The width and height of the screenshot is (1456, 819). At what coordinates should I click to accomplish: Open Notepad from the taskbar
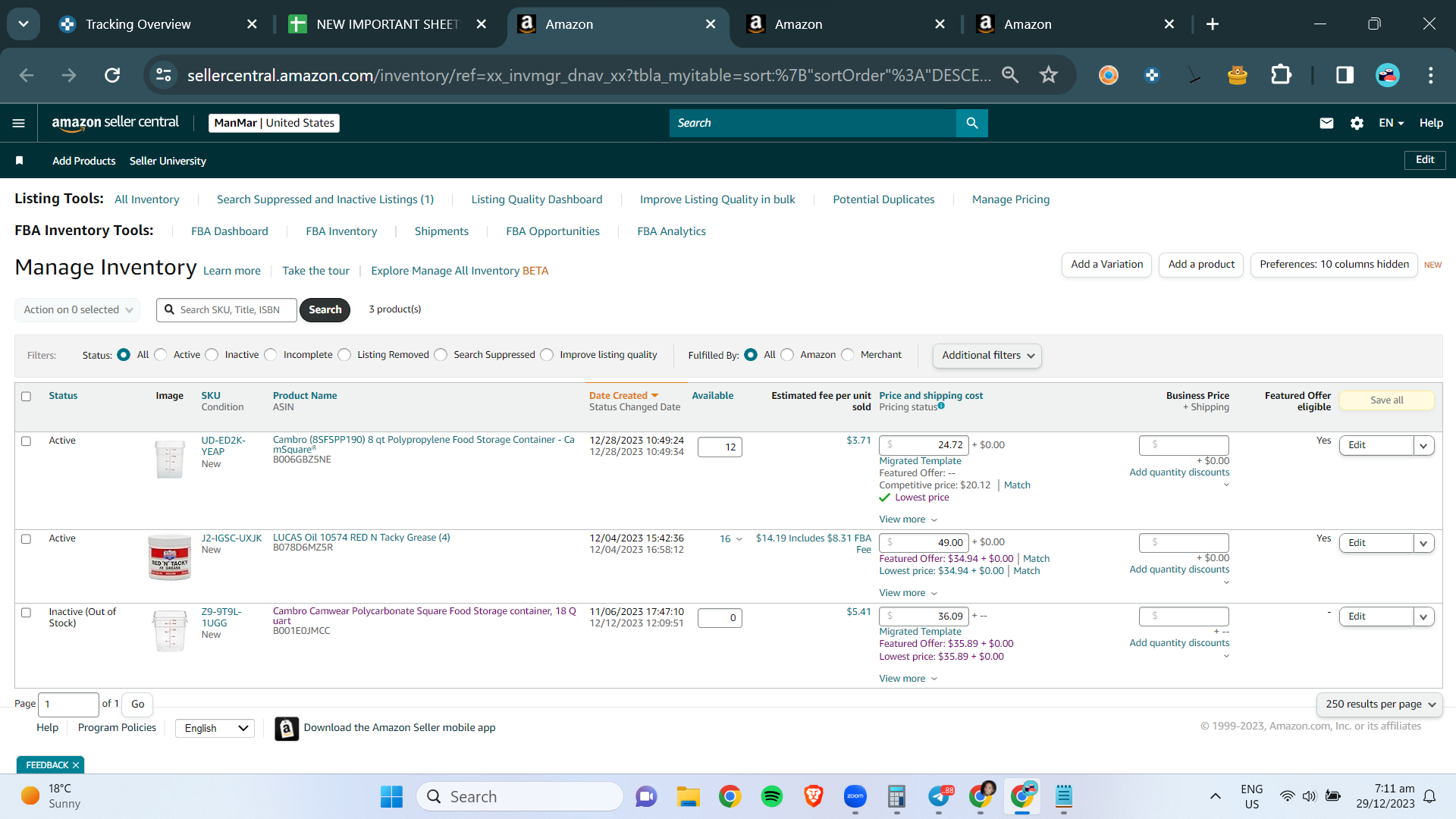pos(1064,796)
